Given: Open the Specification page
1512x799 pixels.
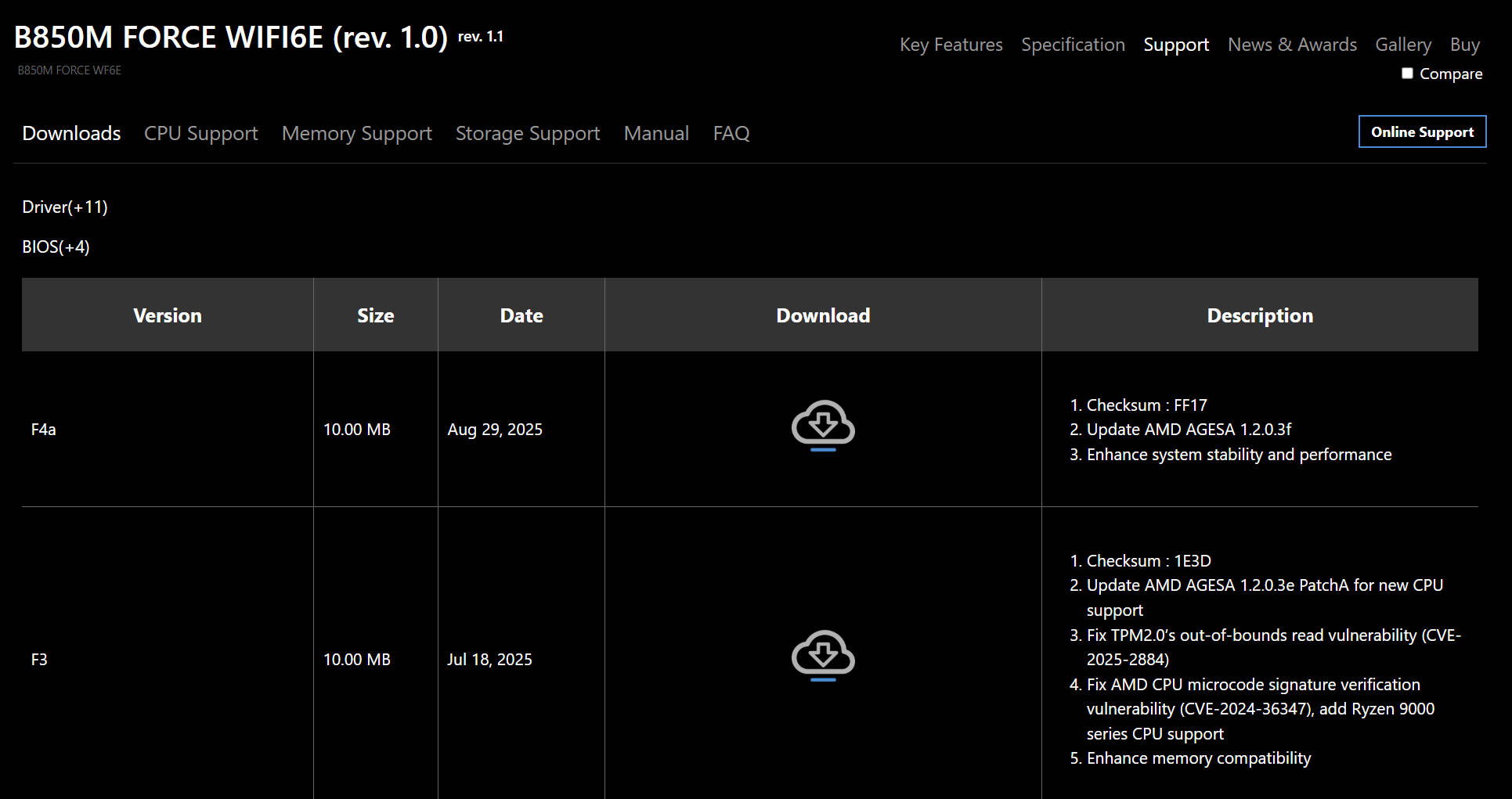Looking at the screenshot, I should pyautogui.click(x=1073, y=45).
